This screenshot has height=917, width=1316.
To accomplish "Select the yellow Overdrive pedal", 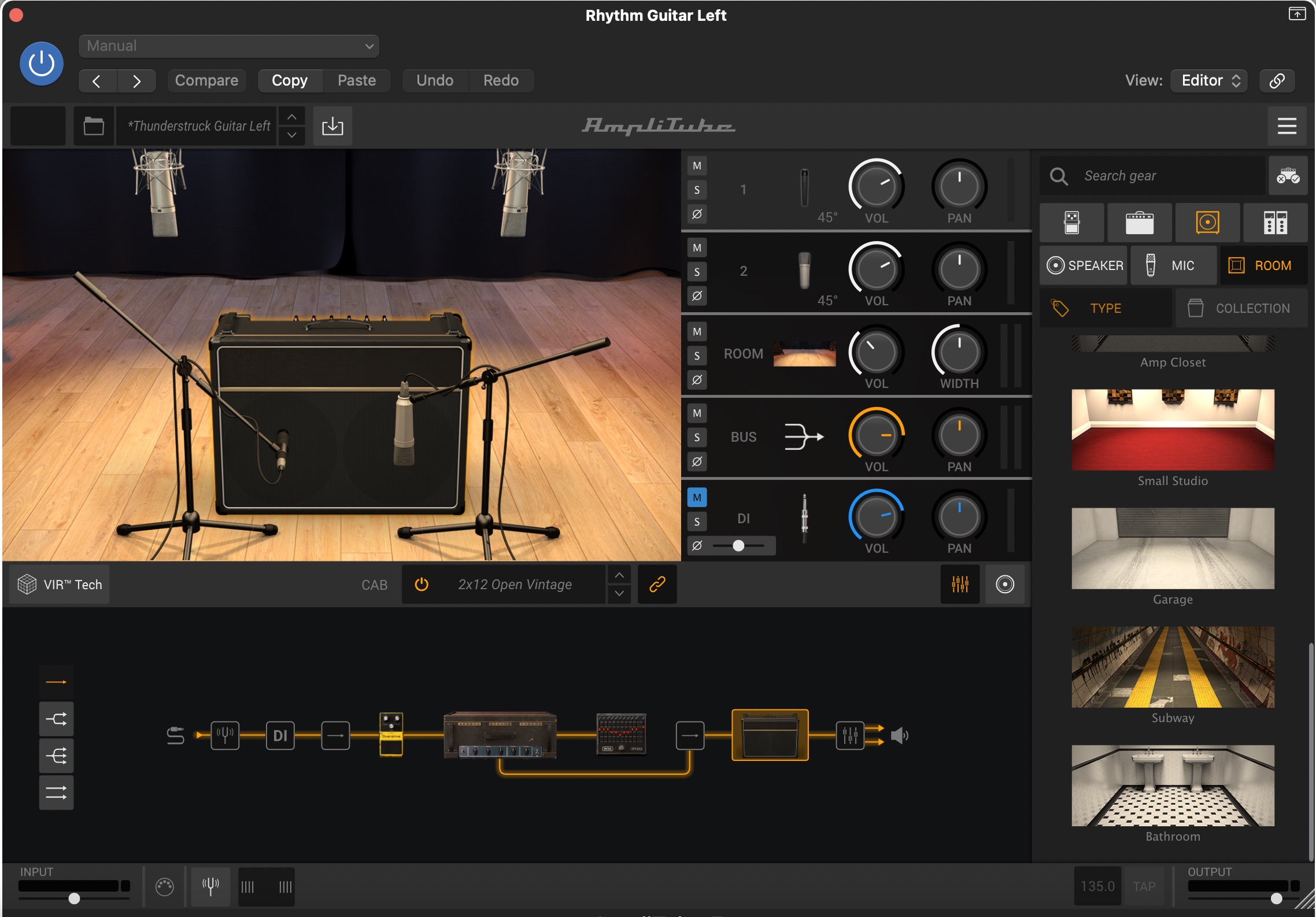I will (x=391, y=734).
